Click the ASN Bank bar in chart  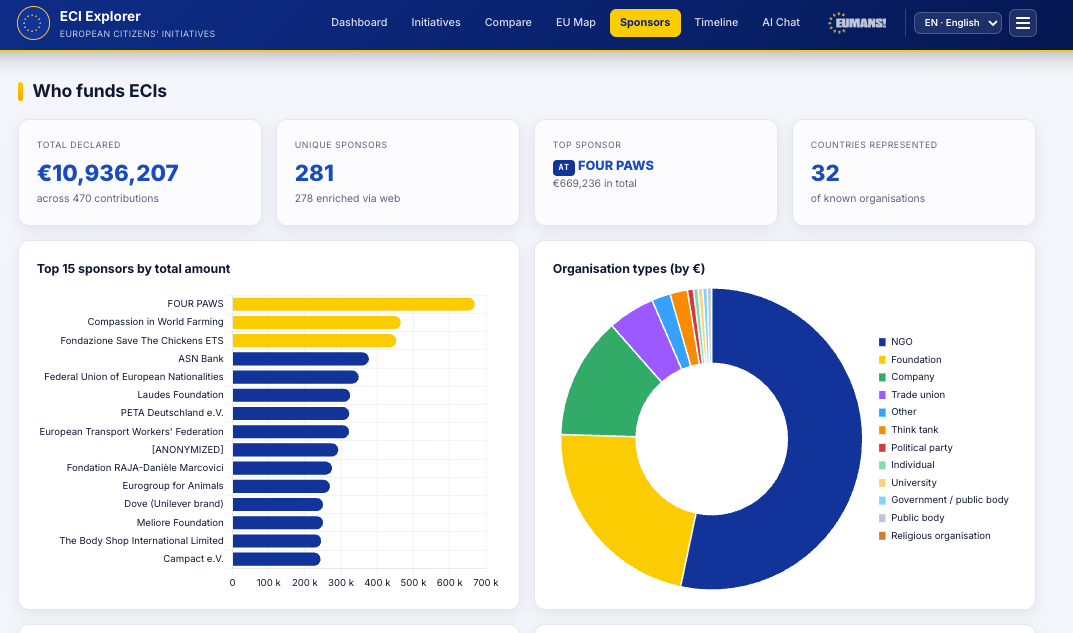click(300, 359)
